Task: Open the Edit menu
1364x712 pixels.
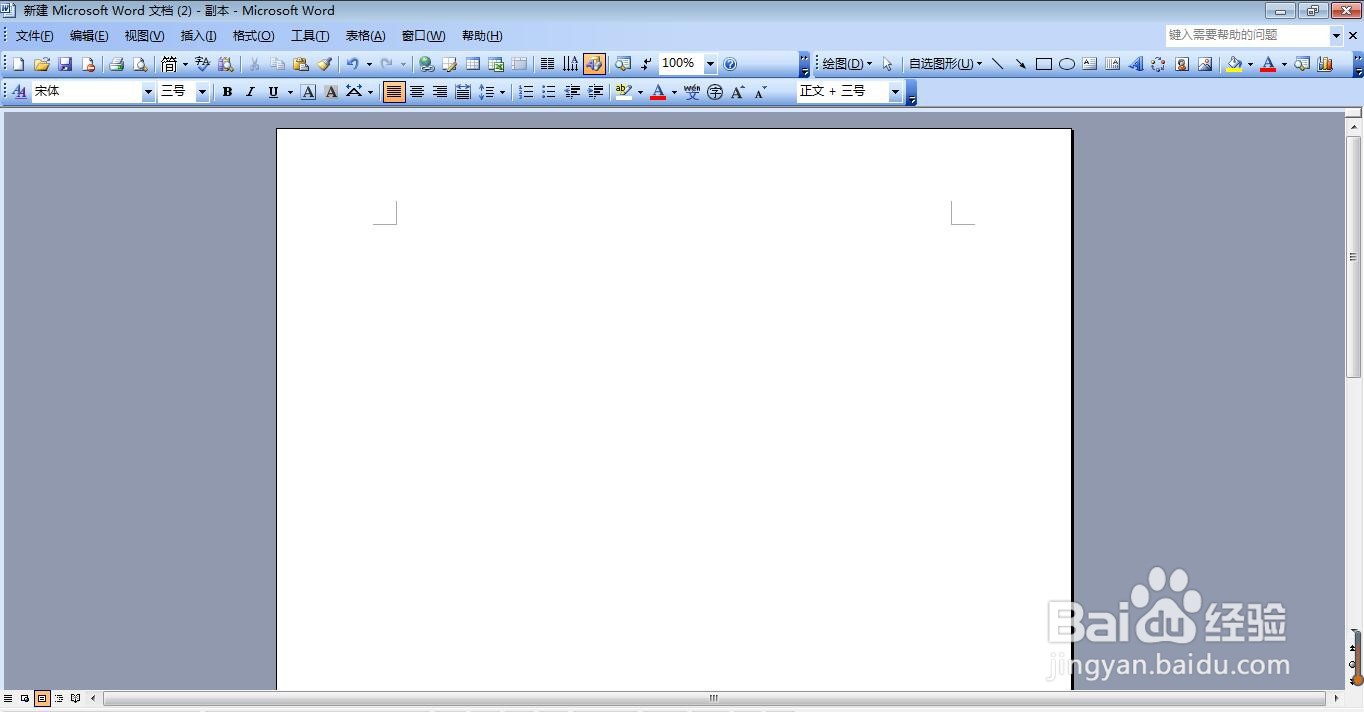Action: 89,36
